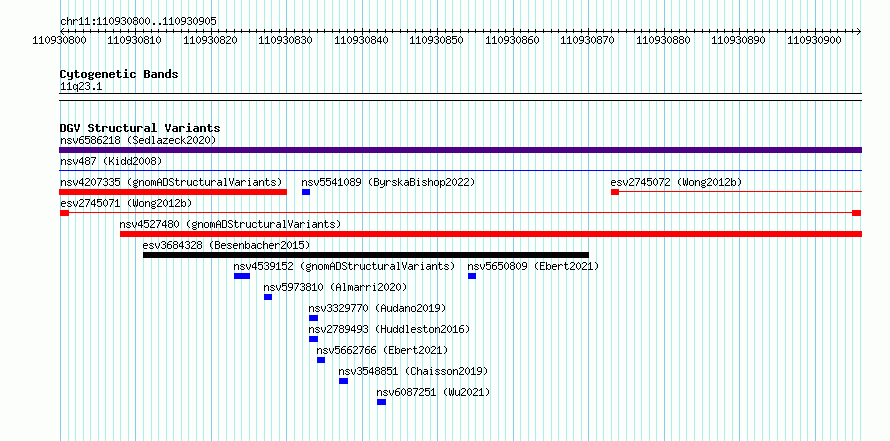The width and height of the screenshot is (890, 441).
Task: Select the thin blue nsv487 variant line
Action: click(460, 170)
